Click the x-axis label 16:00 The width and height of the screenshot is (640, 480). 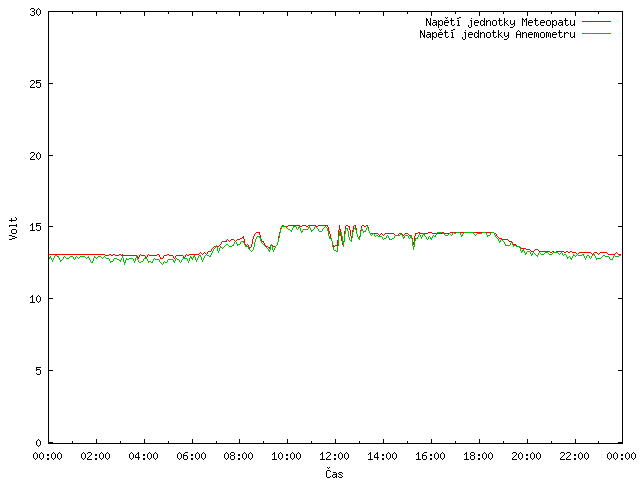430,456
